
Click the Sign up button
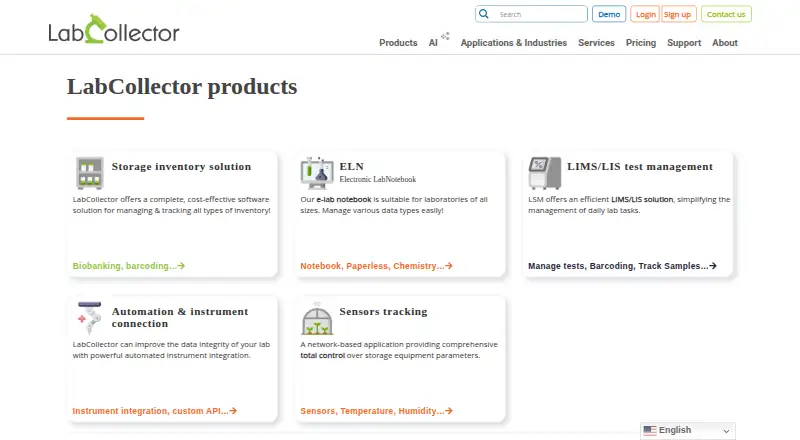(x=678, y=14)
